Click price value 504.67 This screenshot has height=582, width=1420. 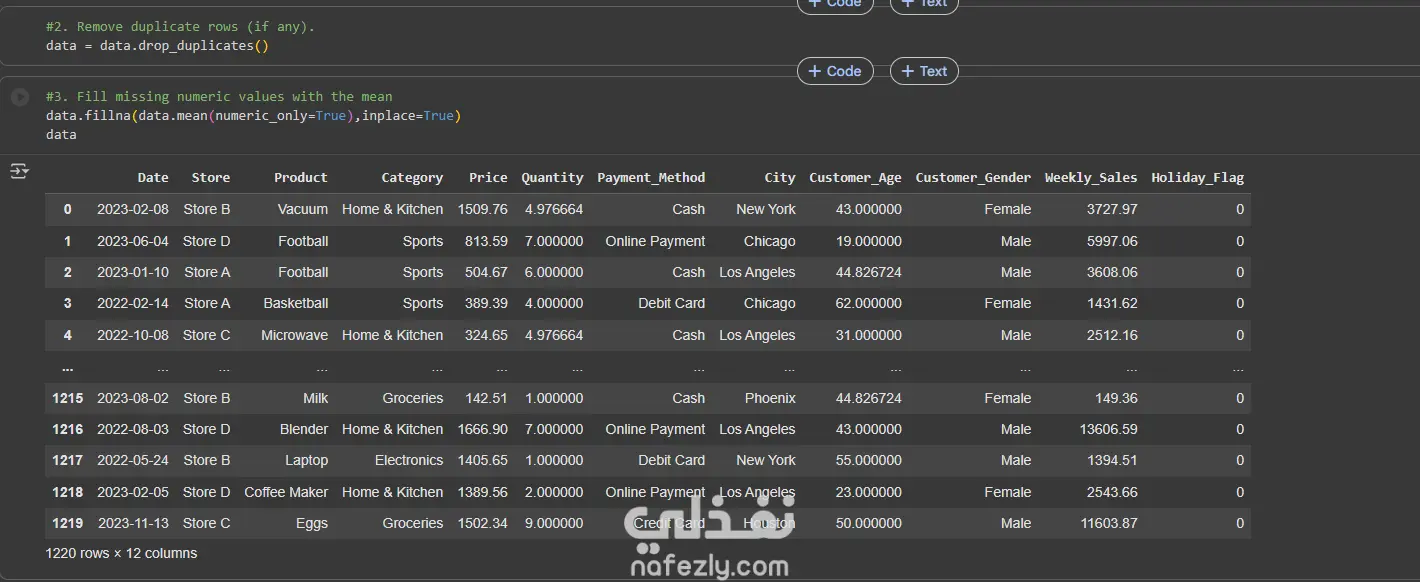[486, 273]
